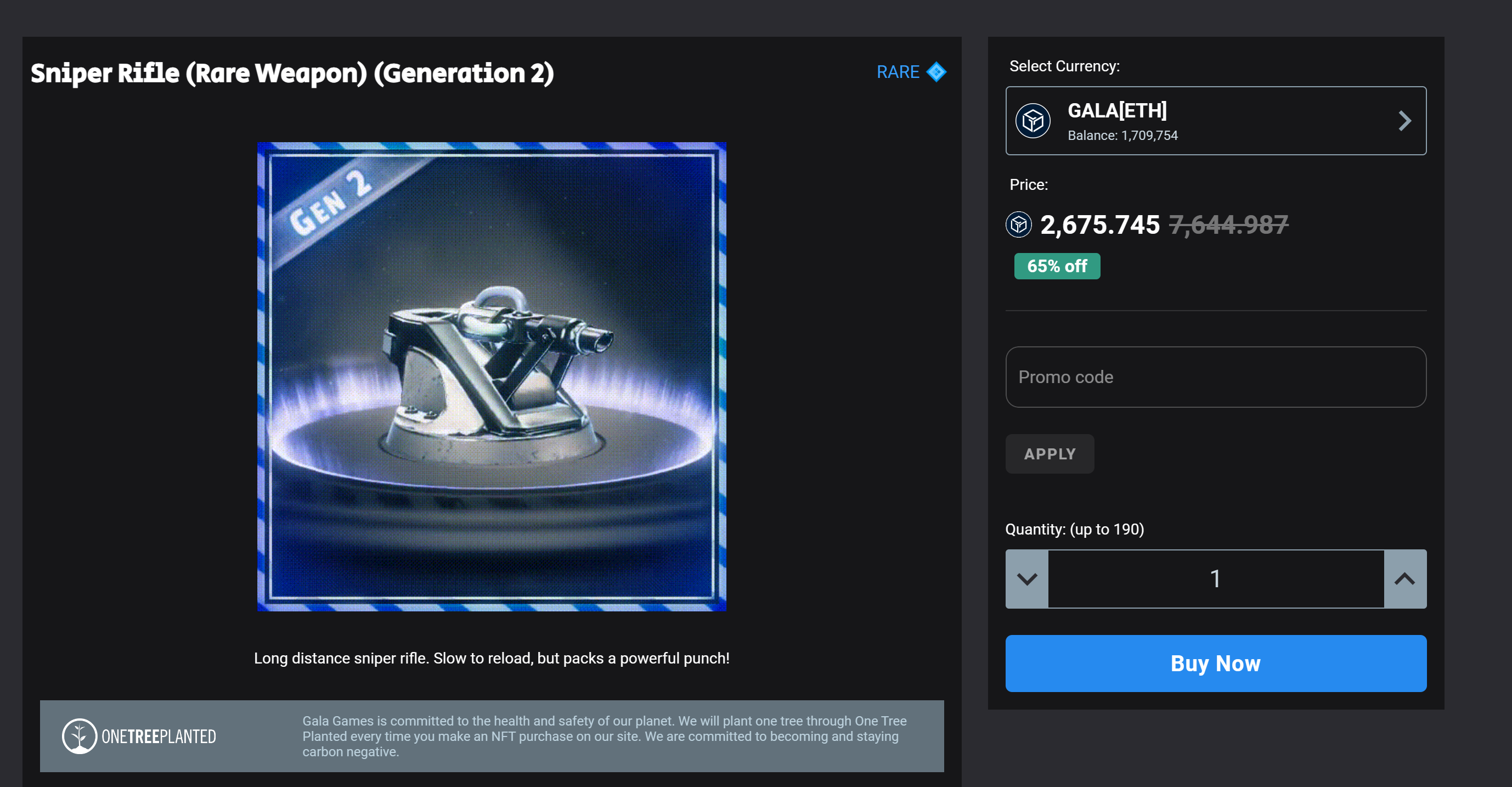Click the 65% off discount badge

(x=1057, y=266)
